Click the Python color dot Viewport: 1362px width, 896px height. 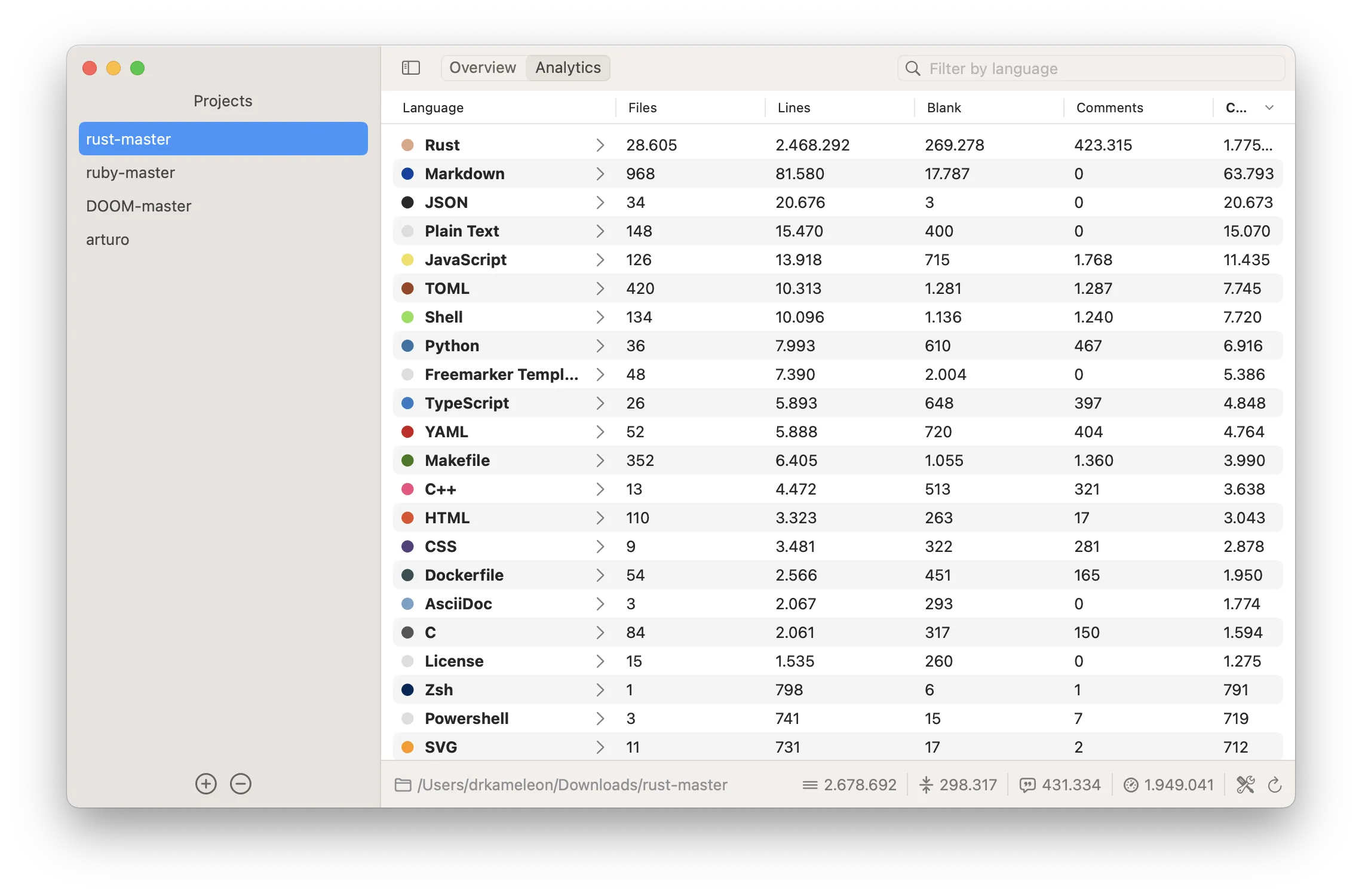tap(408, 346)
